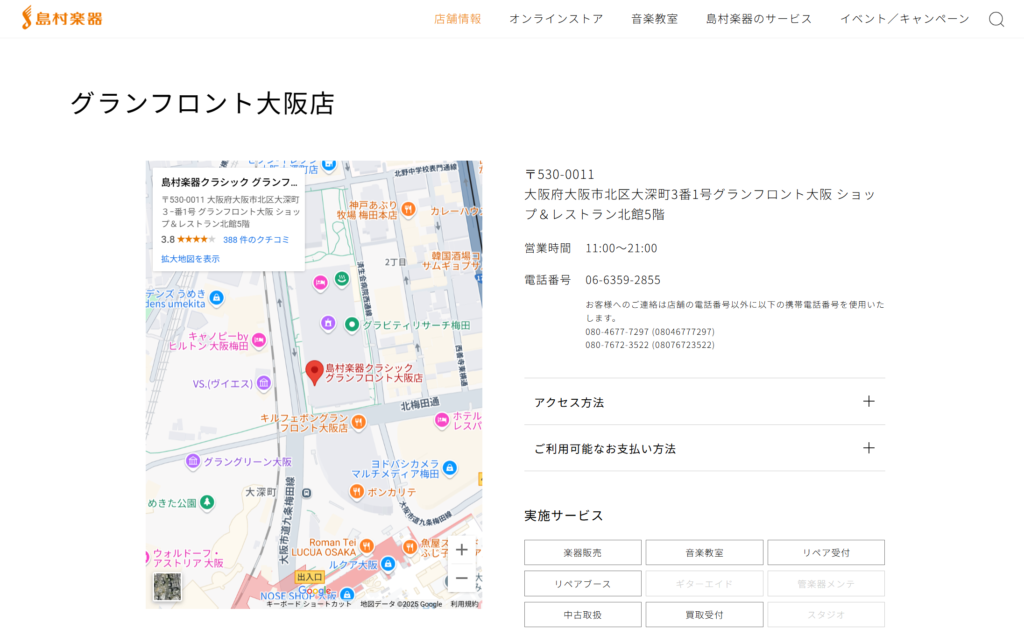Click the ウォルドーフ・アストリア hotel marker

(x=148, y=557)
